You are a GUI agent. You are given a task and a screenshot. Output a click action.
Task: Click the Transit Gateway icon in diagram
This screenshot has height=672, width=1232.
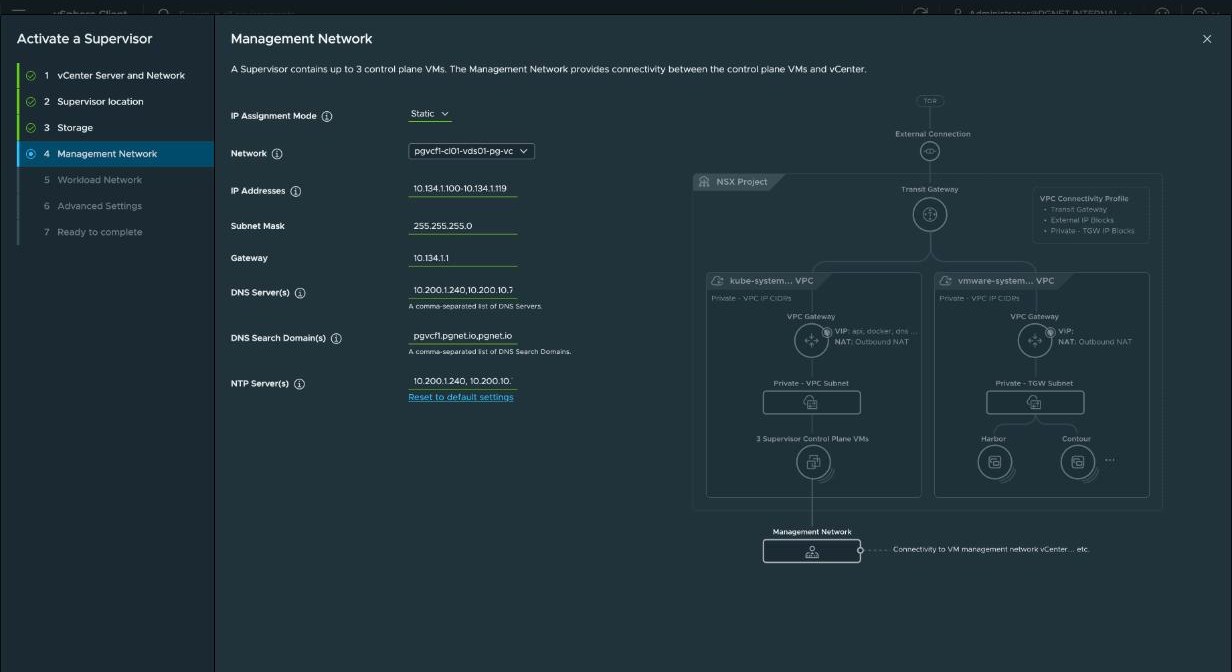930,214
